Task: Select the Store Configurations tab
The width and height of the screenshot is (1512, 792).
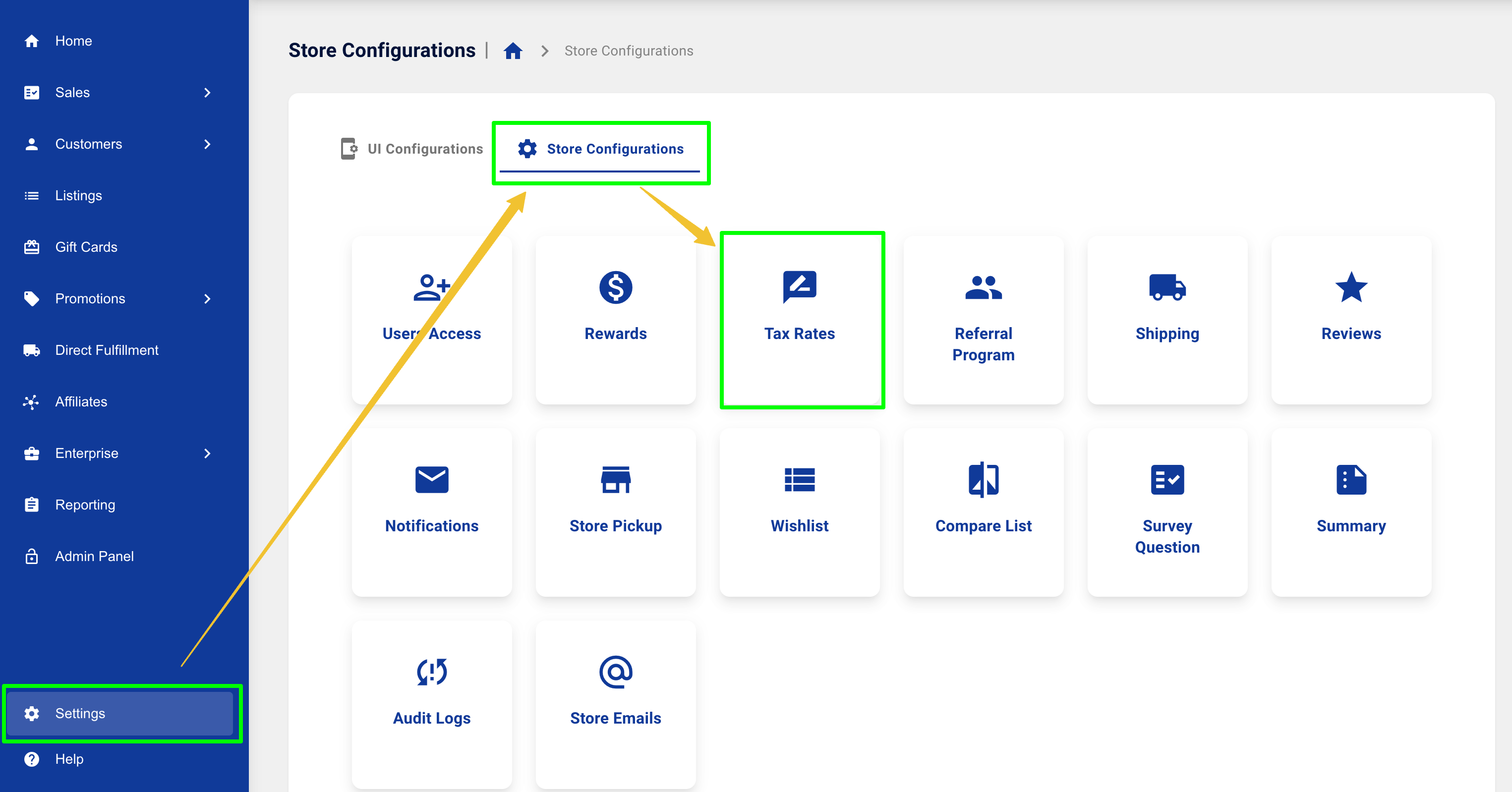Action: coord(600,149)
